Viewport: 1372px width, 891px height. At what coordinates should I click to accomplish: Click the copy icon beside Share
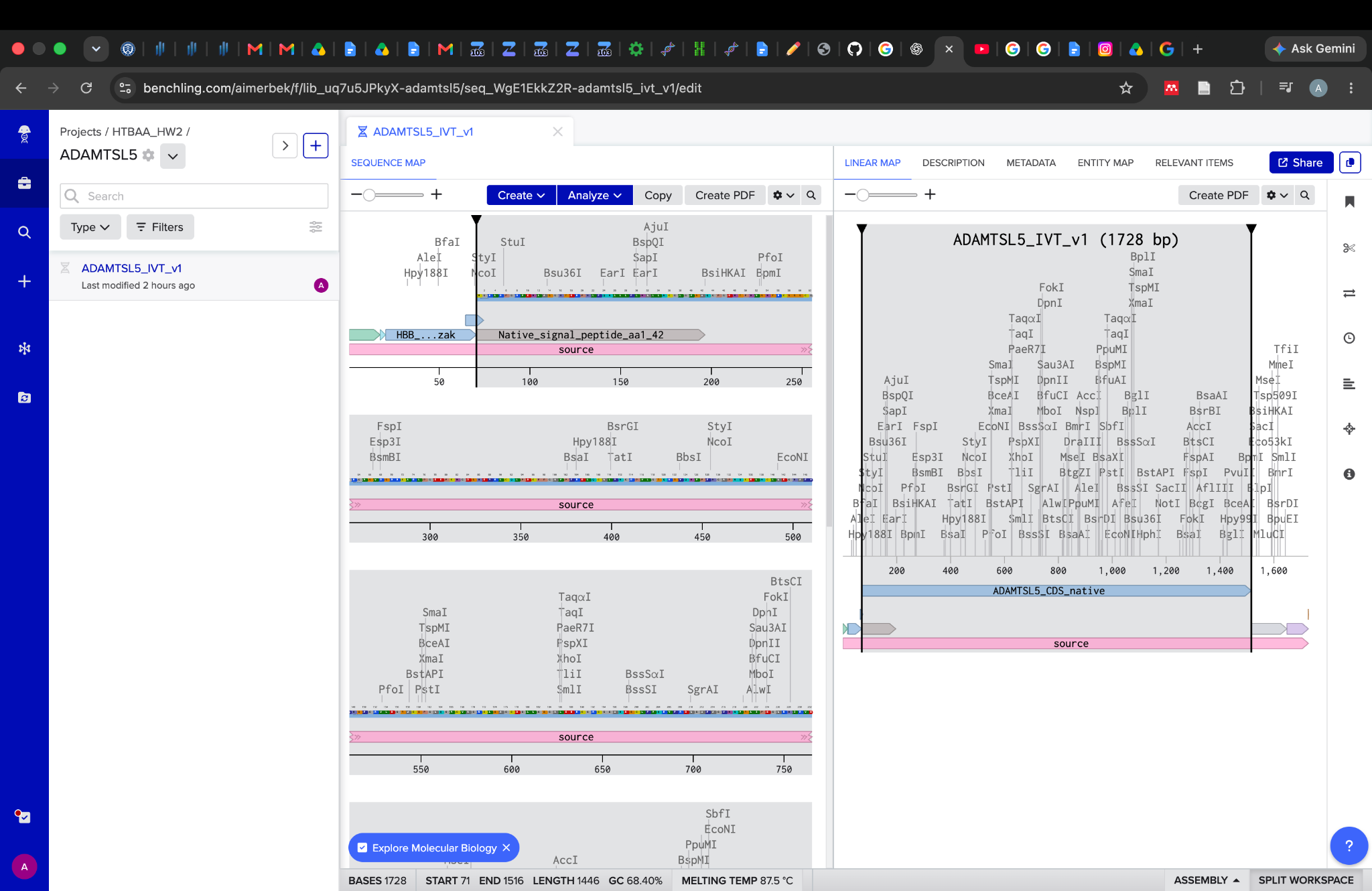tap(1350, 163)
